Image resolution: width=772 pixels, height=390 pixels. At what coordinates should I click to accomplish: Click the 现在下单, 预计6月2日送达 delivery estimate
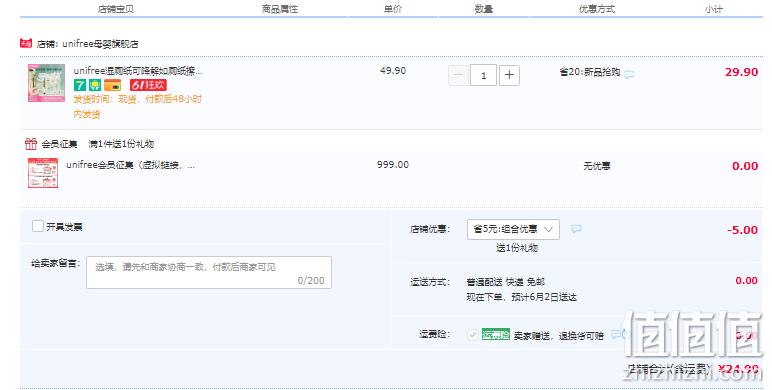click(x=521, y=297)
